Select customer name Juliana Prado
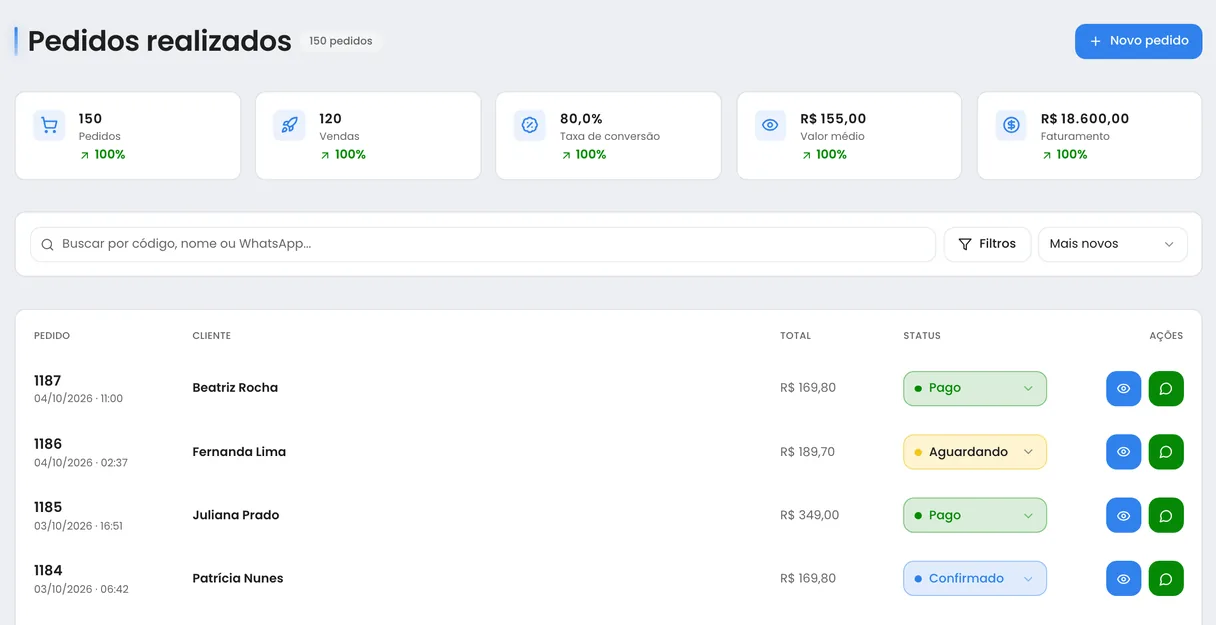The height and width of the screenshot is (625, 1216). point(236,515)
